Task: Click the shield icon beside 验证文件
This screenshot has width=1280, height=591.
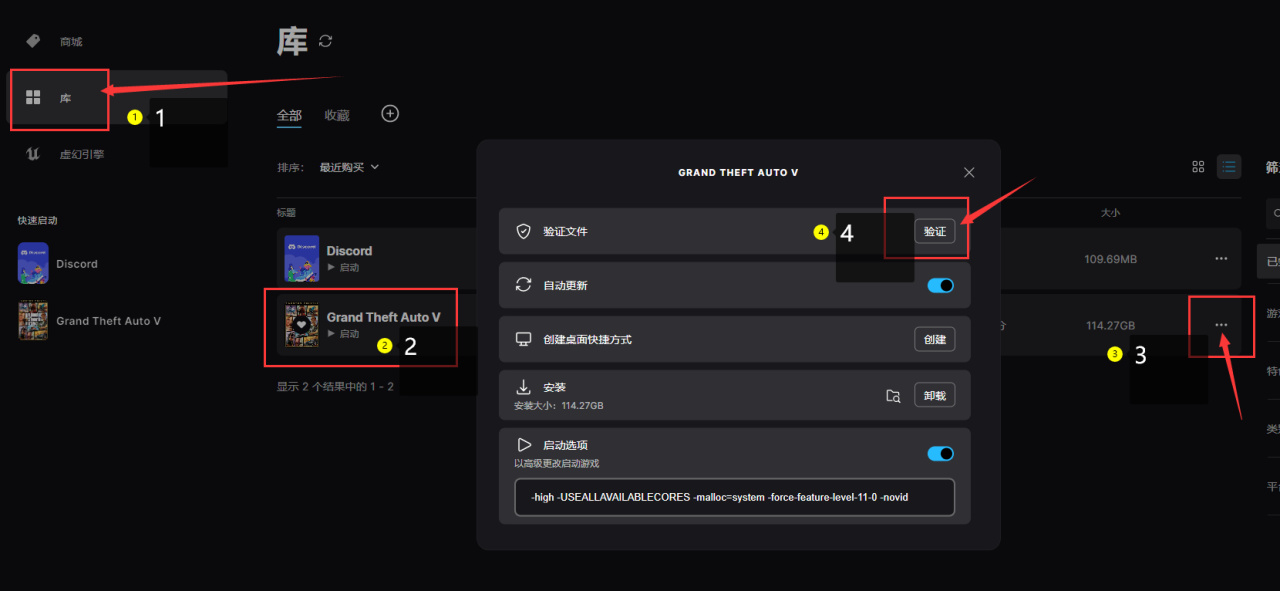Action: (x=523, y=231)
